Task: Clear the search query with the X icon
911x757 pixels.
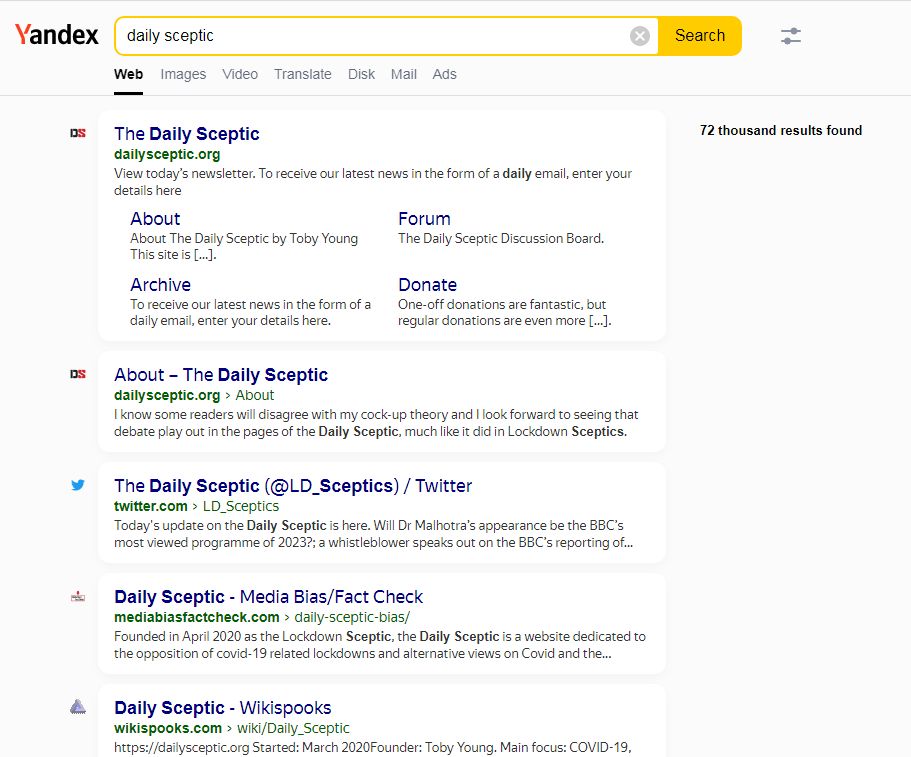Action: point(640,36)
